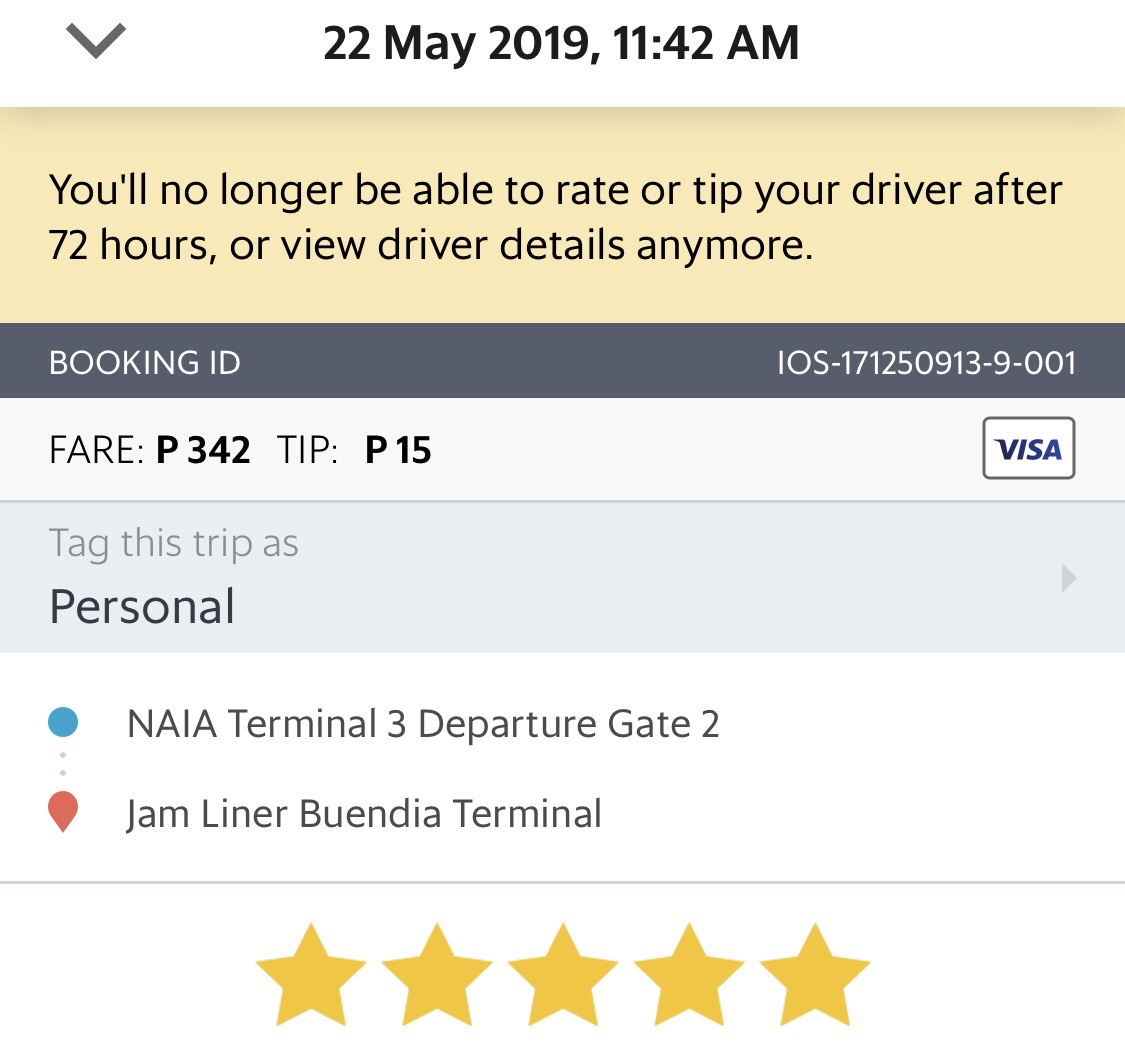Expand the trip tag arrow on the right
This screenshot has height=1063, width=1125.
pos(1068,577)
